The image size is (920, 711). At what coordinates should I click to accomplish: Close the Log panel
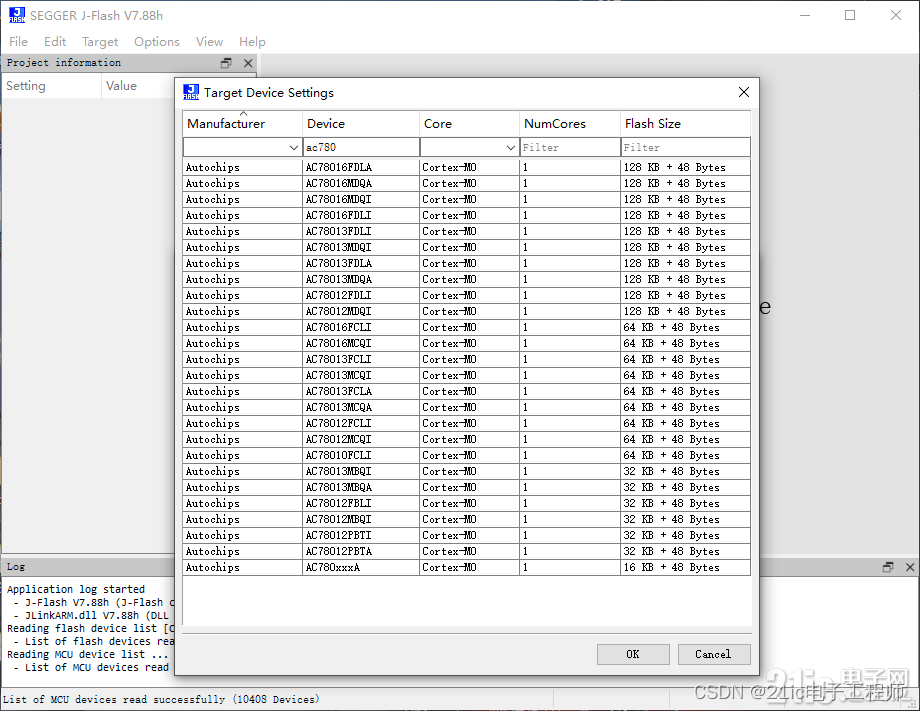pyautogui.click(x=910, y=567)
